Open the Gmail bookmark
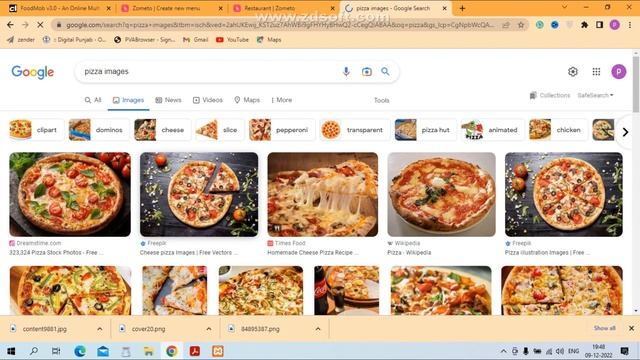This screenshot has height=360, width=640. point(196,40)
